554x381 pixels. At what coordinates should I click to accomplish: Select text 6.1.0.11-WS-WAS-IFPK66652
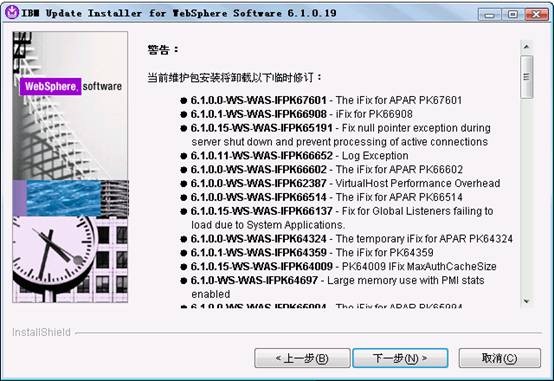261,156
